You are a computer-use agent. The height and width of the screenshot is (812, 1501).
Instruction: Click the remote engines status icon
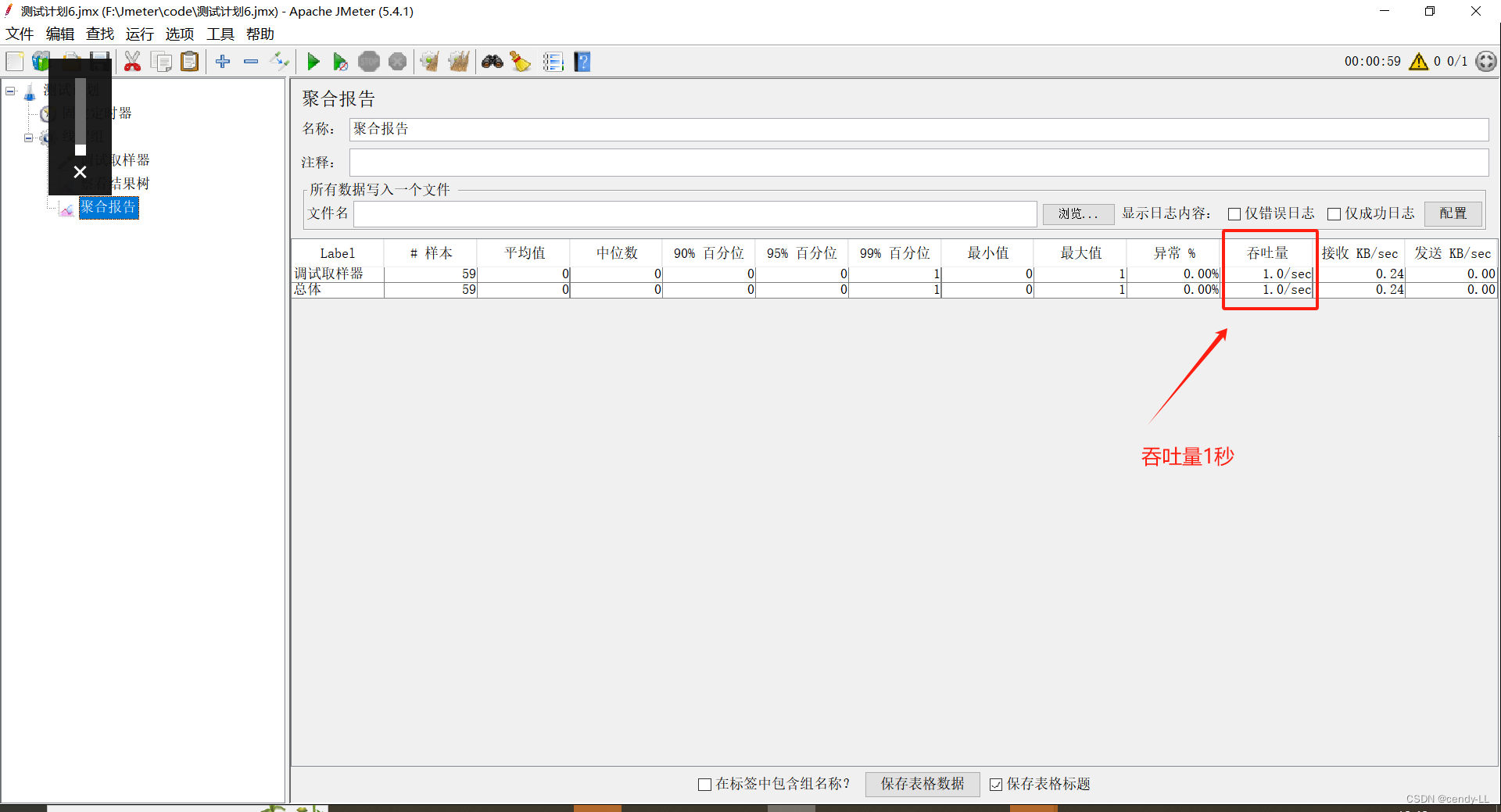[1486, 61]
